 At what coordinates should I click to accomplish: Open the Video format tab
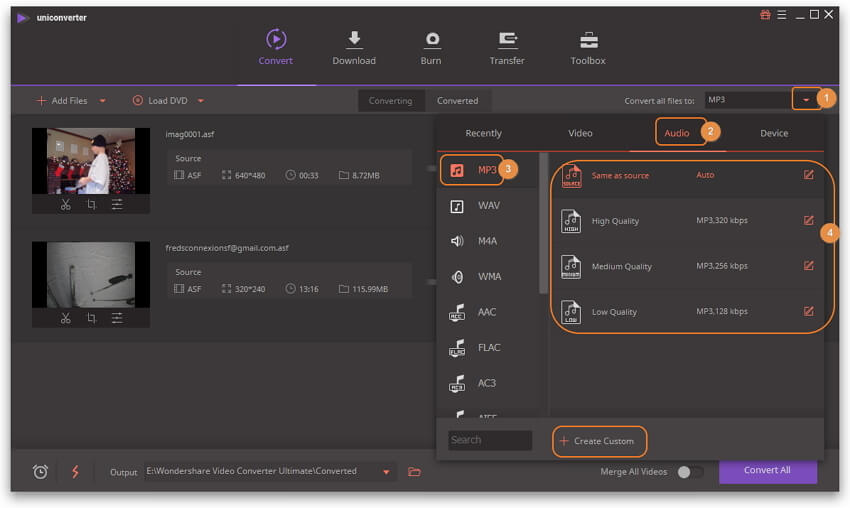click(x=580, y=133)
